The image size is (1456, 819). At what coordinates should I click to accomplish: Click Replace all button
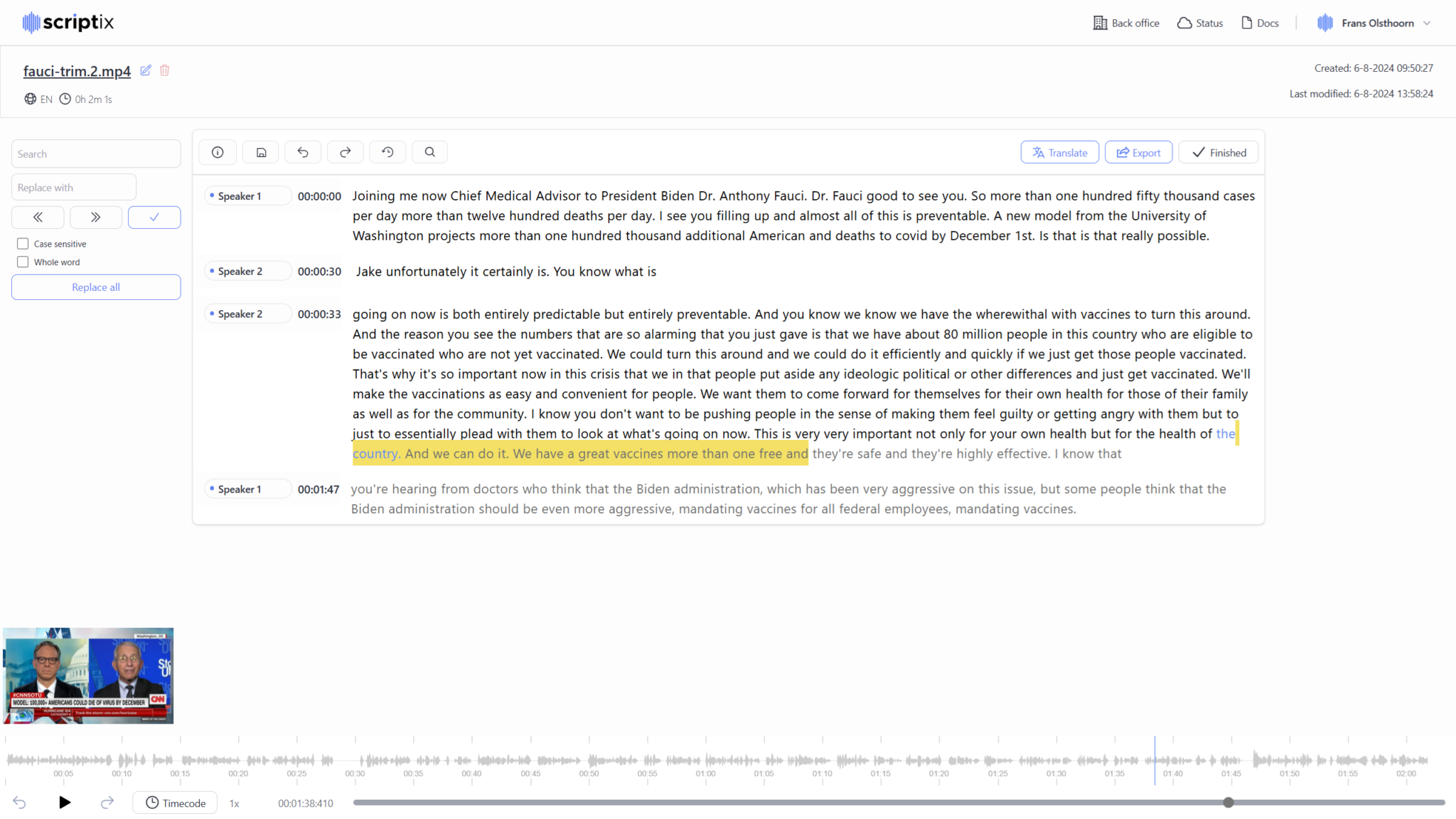click(x=96, y=287)
